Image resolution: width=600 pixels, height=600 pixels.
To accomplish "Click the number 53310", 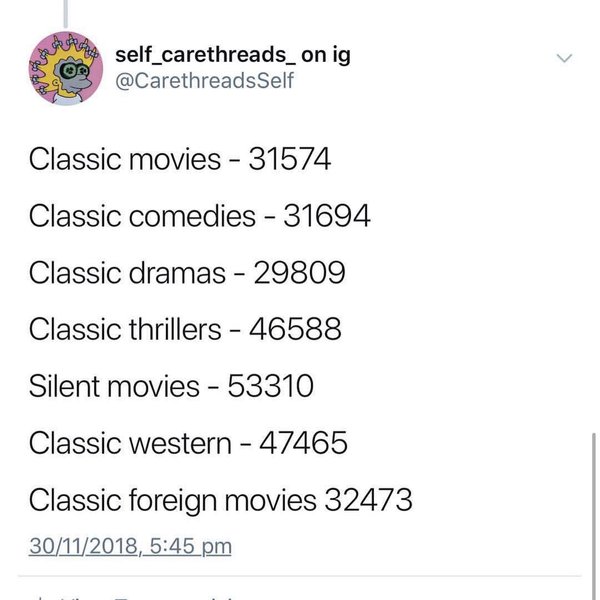I will tap(268, 385).
